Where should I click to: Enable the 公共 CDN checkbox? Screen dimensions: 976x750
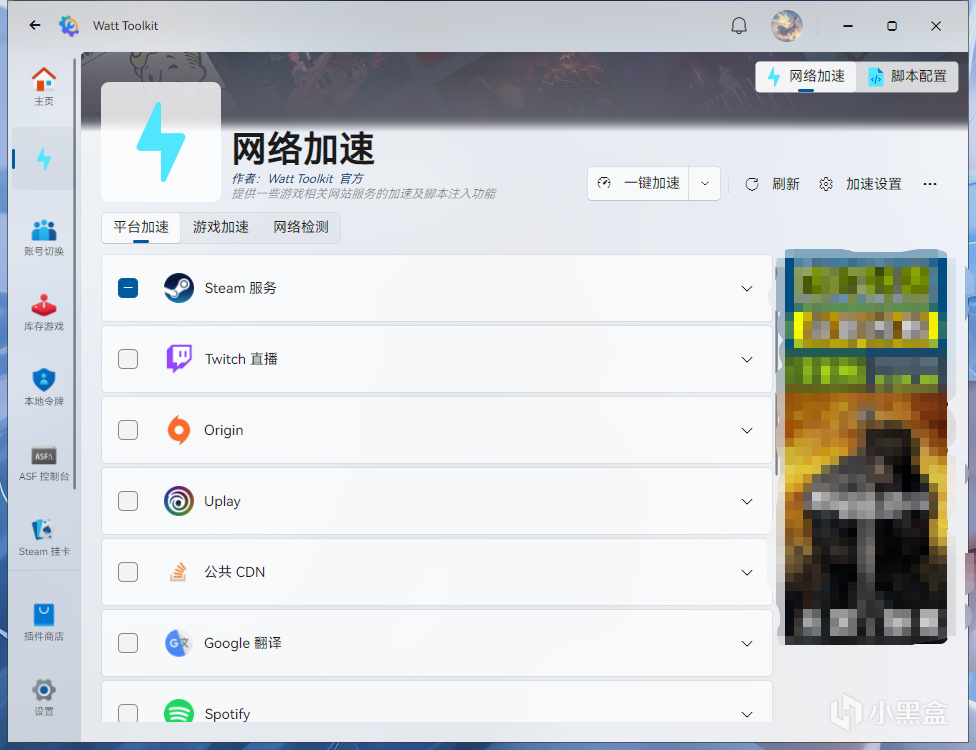coord(128,572)
